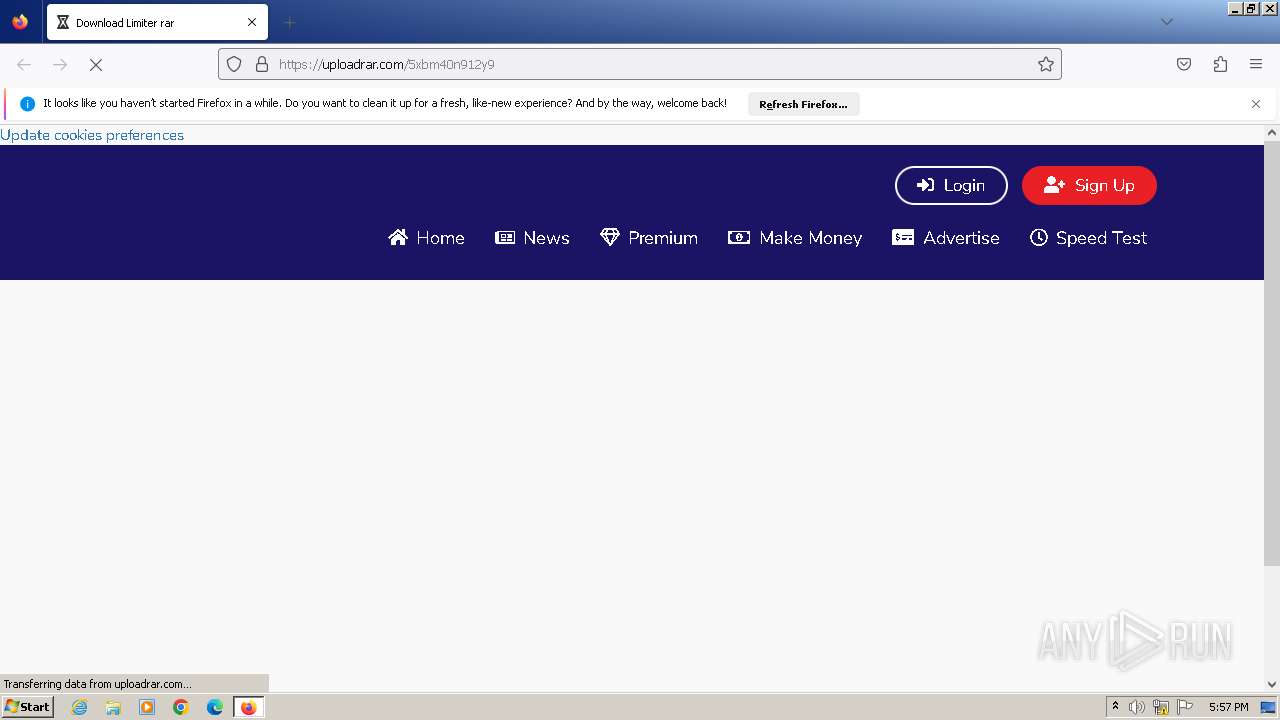
Task: Minimize the Firefox window
Action: [x=1236, y=8]
